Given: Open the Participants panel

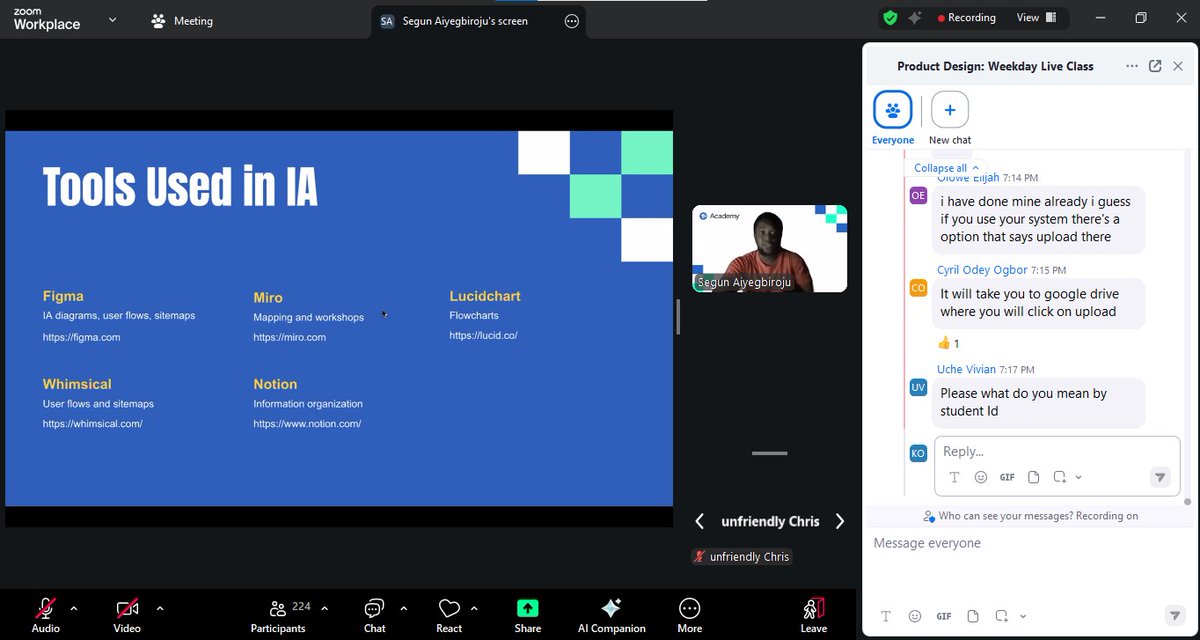Looking at the screenshot, I should pos(278,614).
